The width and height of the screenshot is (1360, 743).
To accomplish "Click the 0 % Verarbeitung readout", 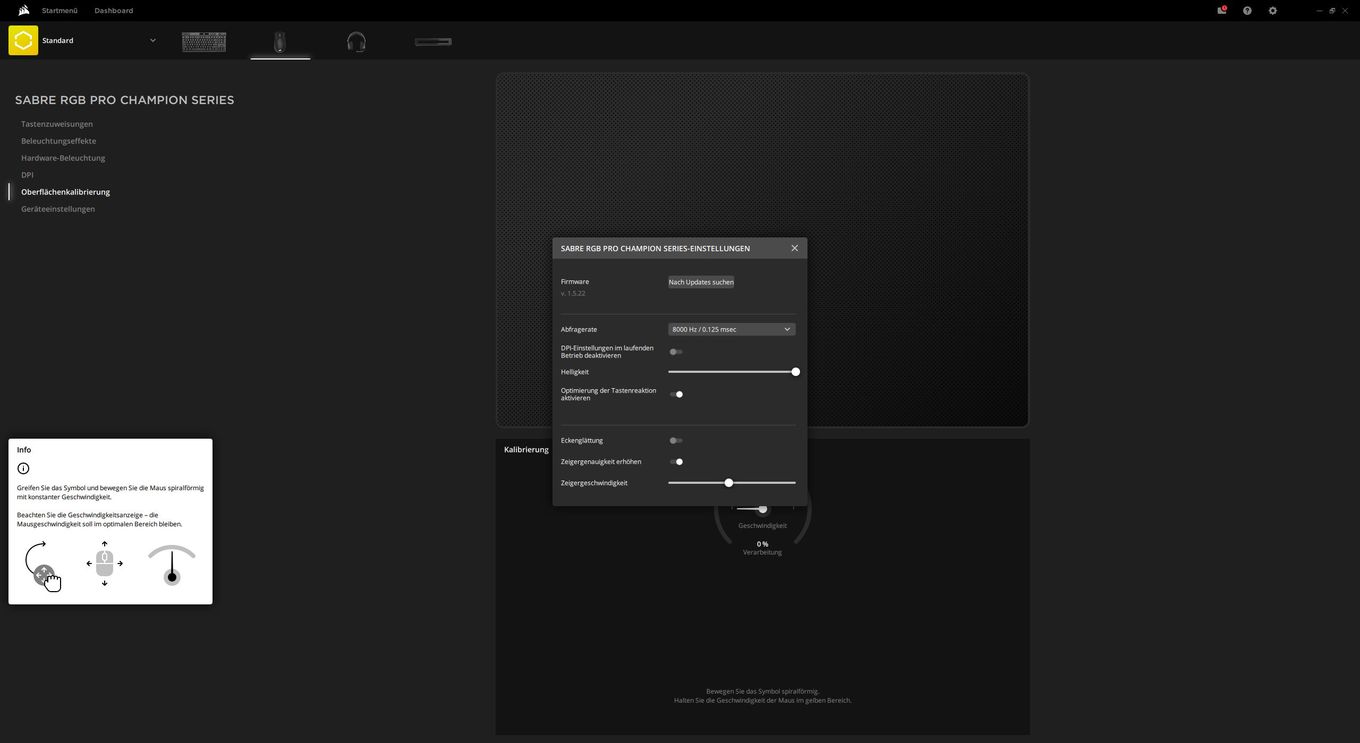I will pyautogui.click(x=762, y=548).
